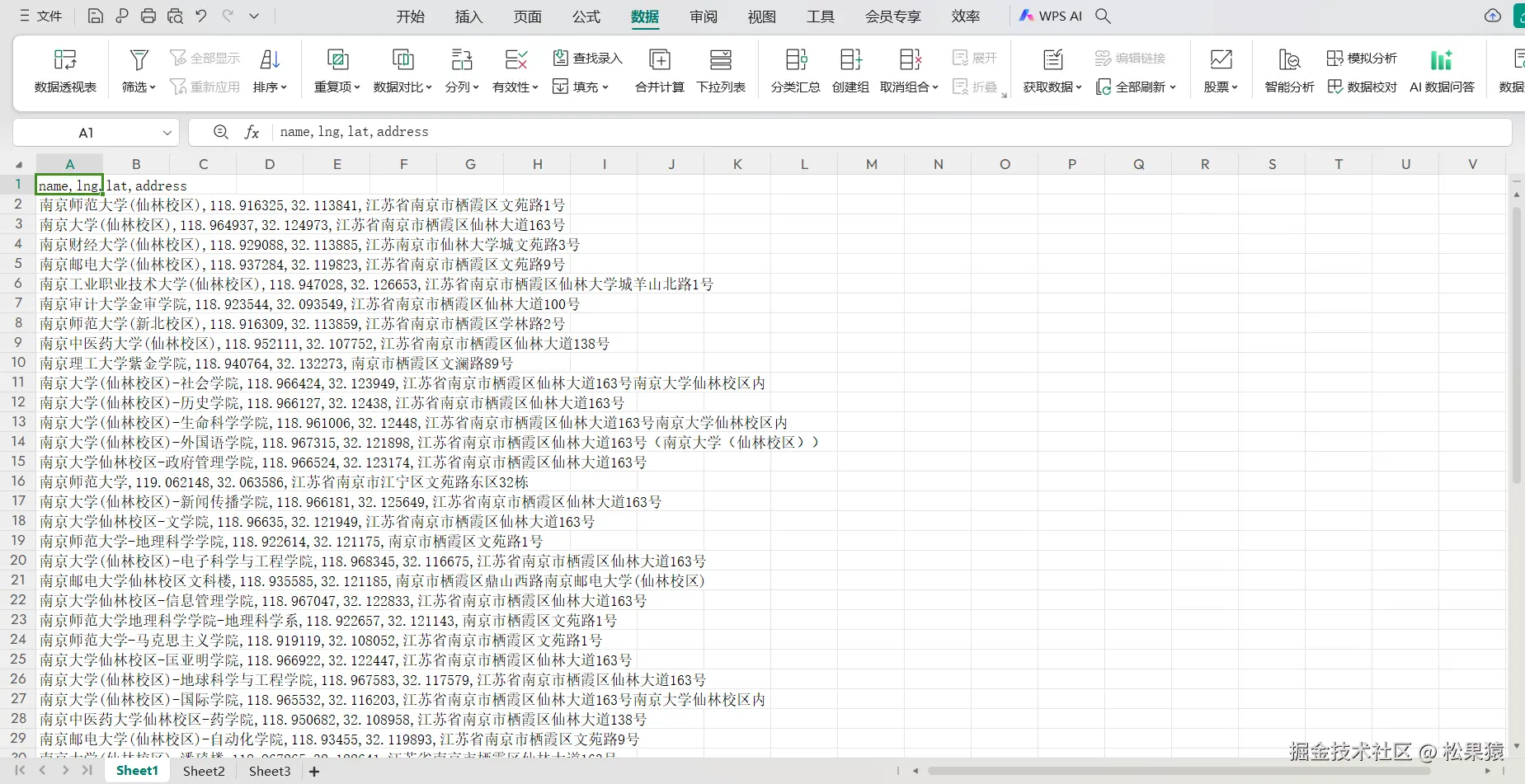Click the Sort (排序) icon

(270, 59)
